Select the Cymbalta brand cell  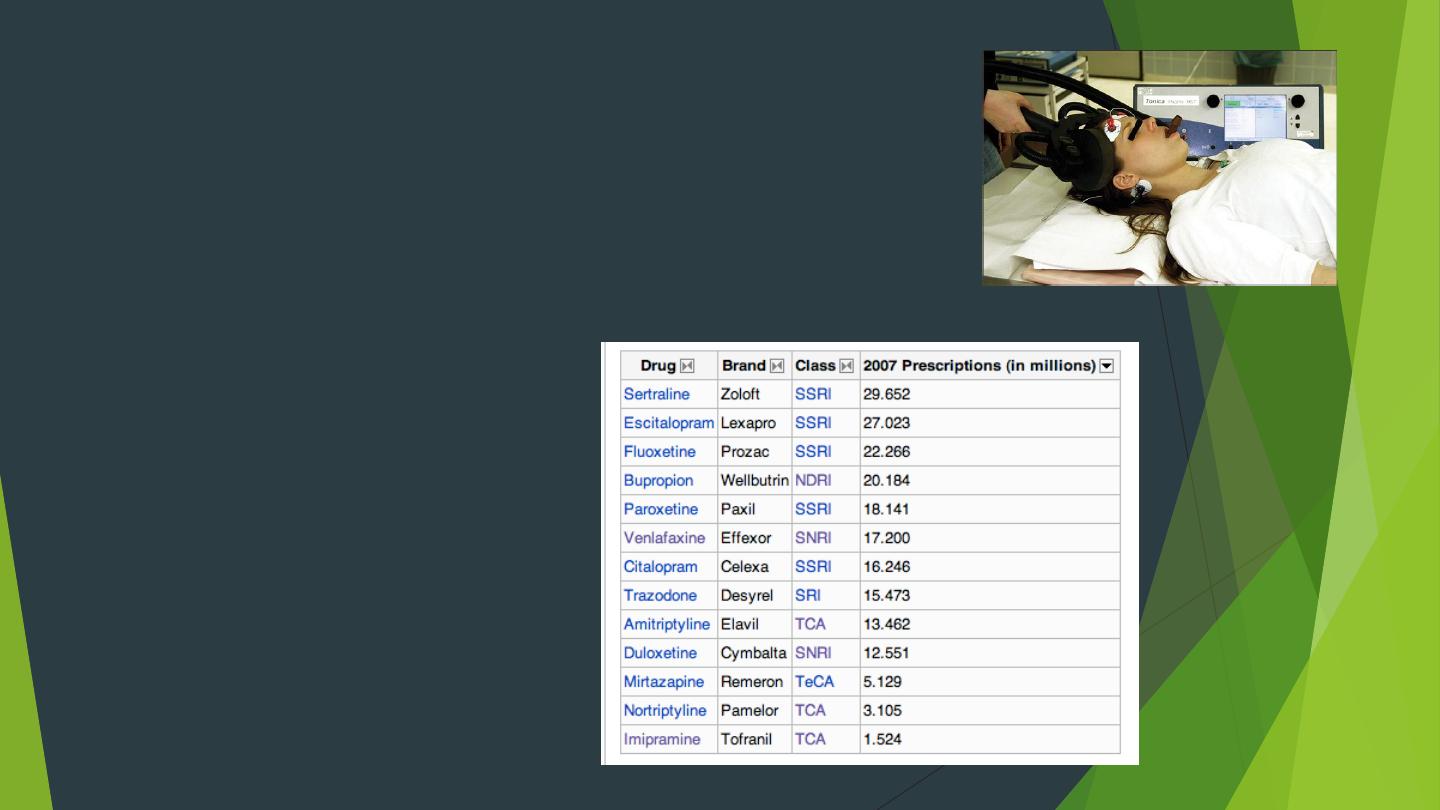coord(754,653)
